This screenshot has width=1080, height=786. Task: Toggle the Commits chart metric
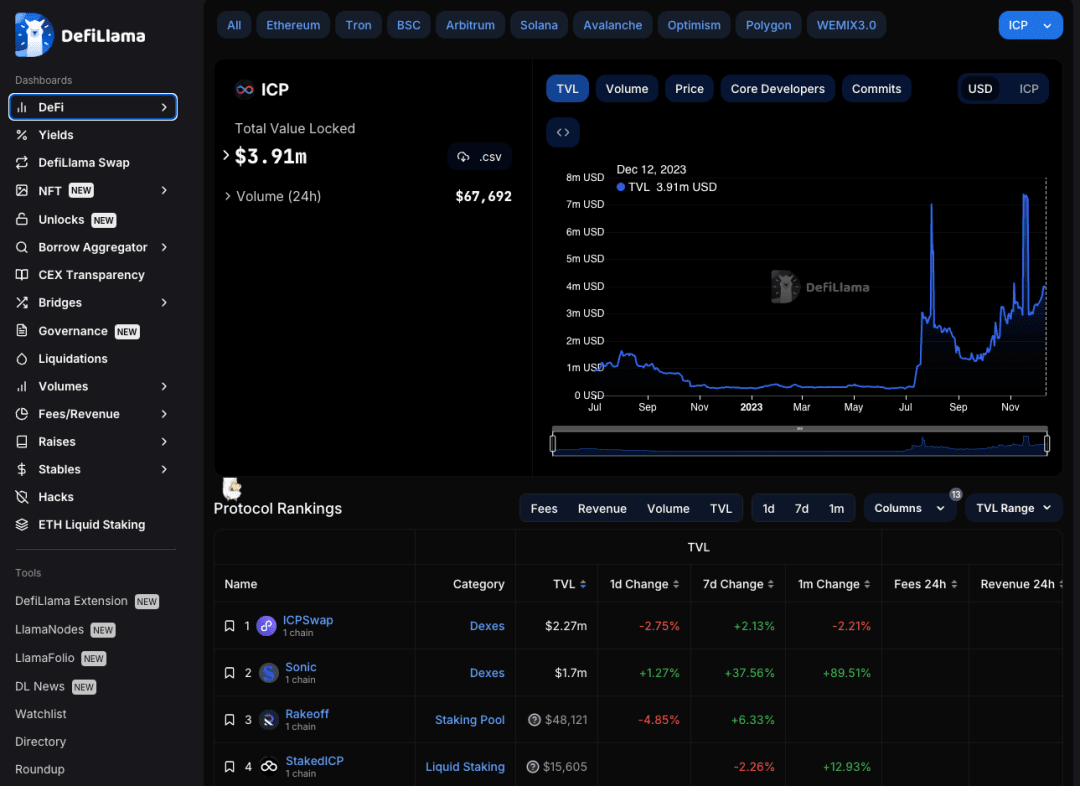pos(876,89)
